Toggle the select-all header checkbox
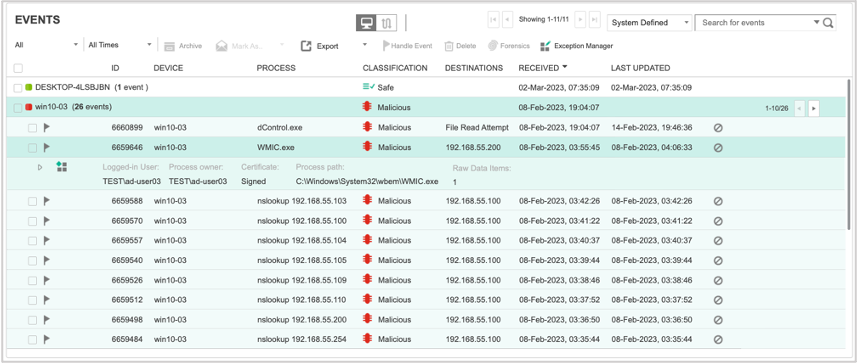The image size is (858, 364). click(x=18, y=68)
